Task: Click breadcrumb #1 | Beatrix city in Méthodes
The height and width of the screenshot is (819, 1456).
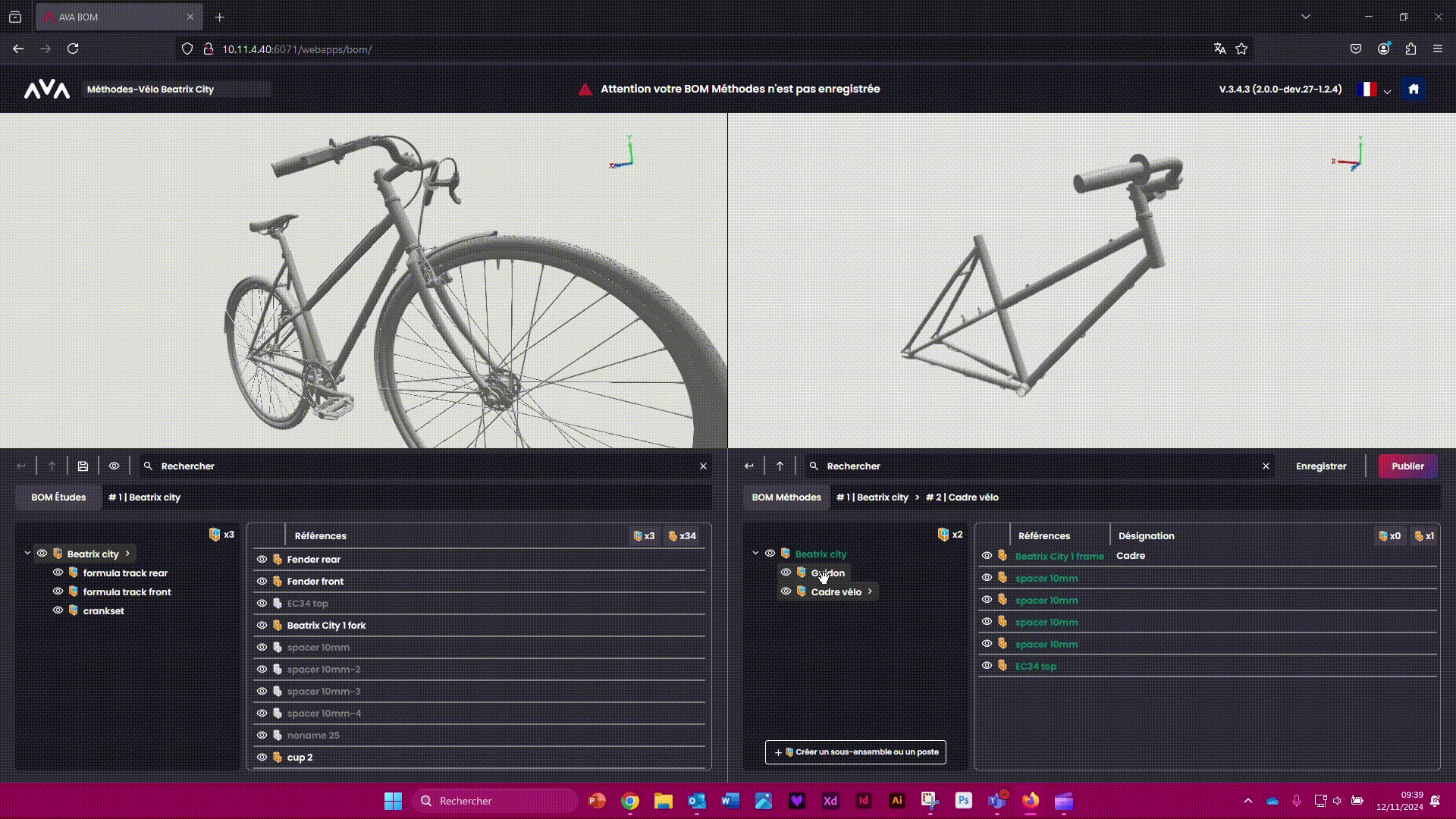Action: (872, 497)
